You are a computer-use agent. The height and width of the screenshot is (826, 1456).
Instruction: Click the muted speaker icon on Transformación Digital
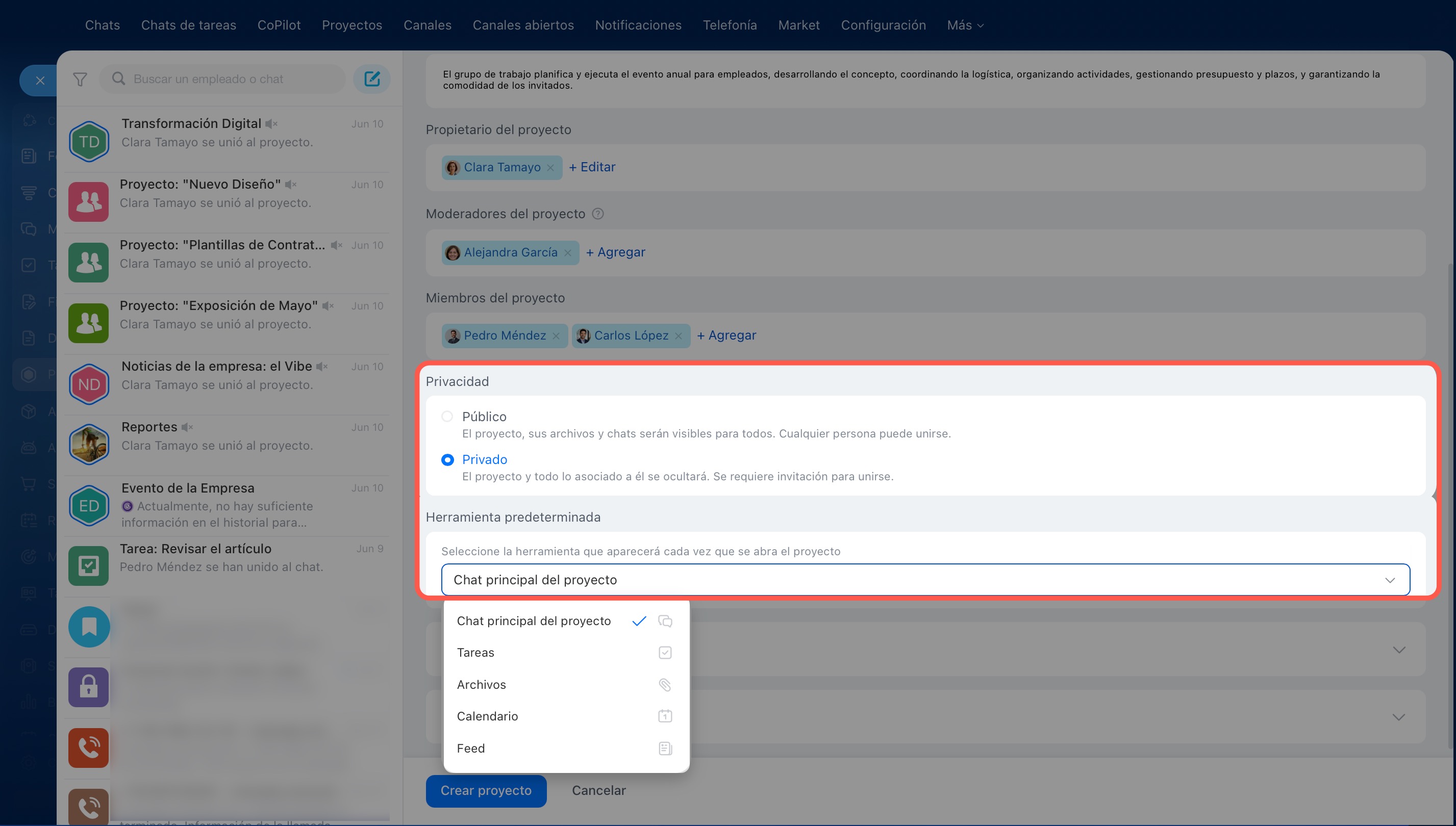point(271,124)
